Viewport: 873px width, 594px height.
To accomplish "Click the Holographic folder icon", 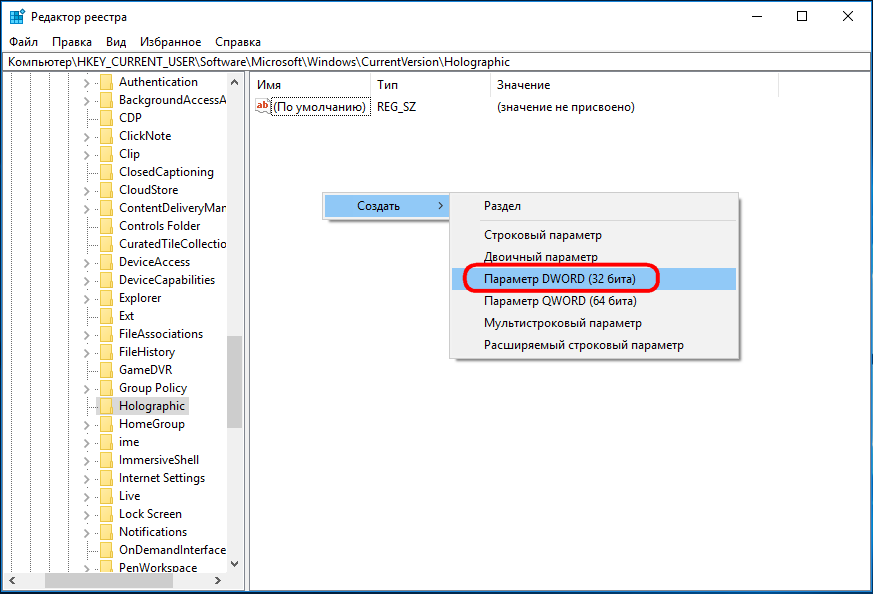I will [106, 406].
